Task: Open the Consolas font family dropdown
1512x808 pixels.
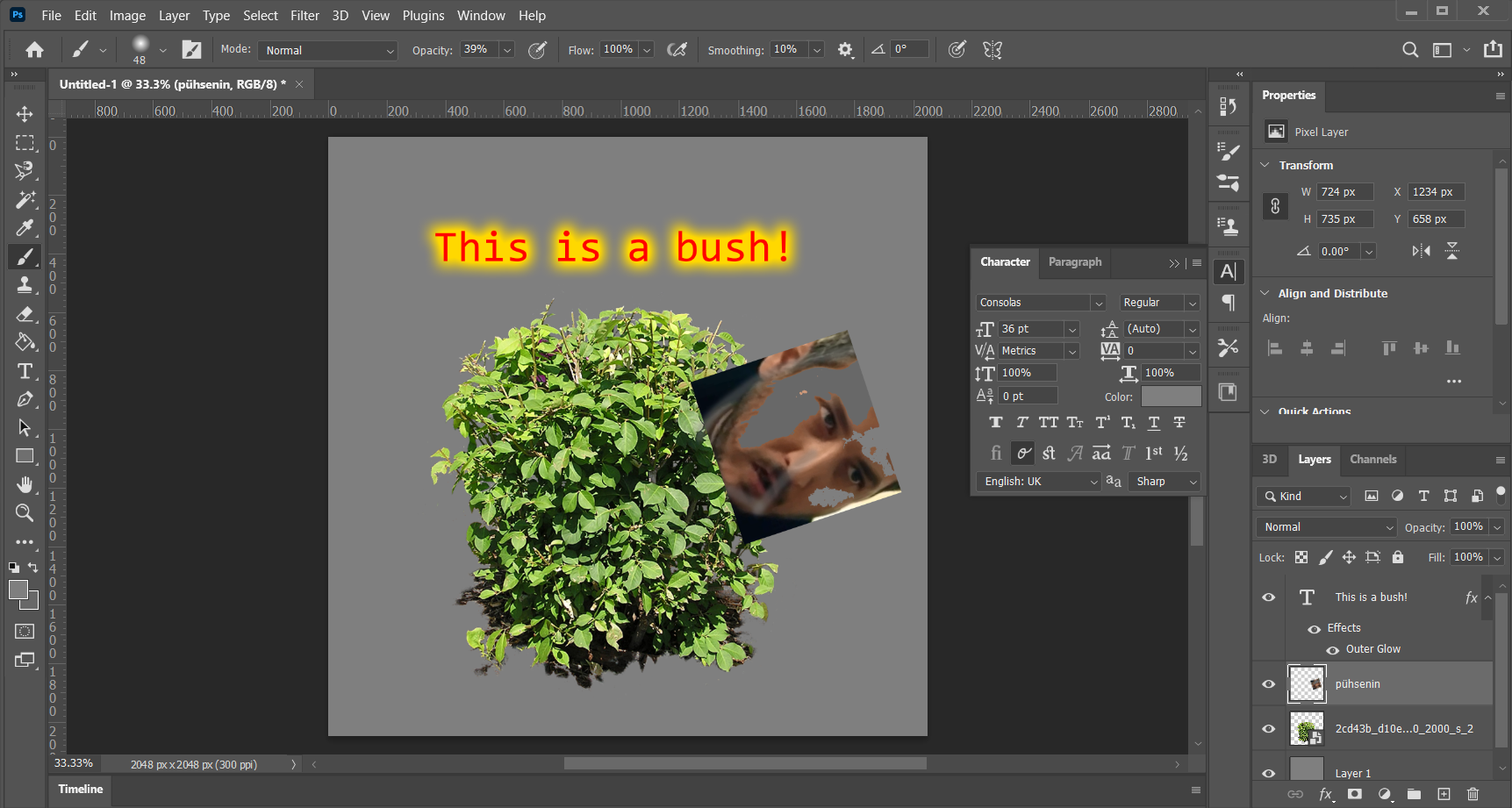Action: (x=1041, y=303)
